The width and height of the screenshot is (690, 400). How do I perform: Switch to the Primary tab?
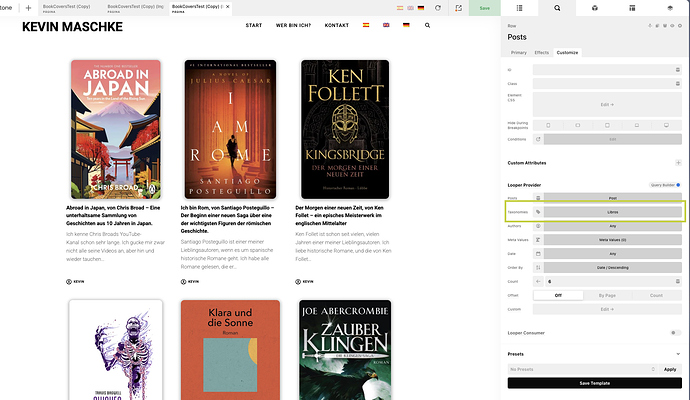tap(518, 51)
